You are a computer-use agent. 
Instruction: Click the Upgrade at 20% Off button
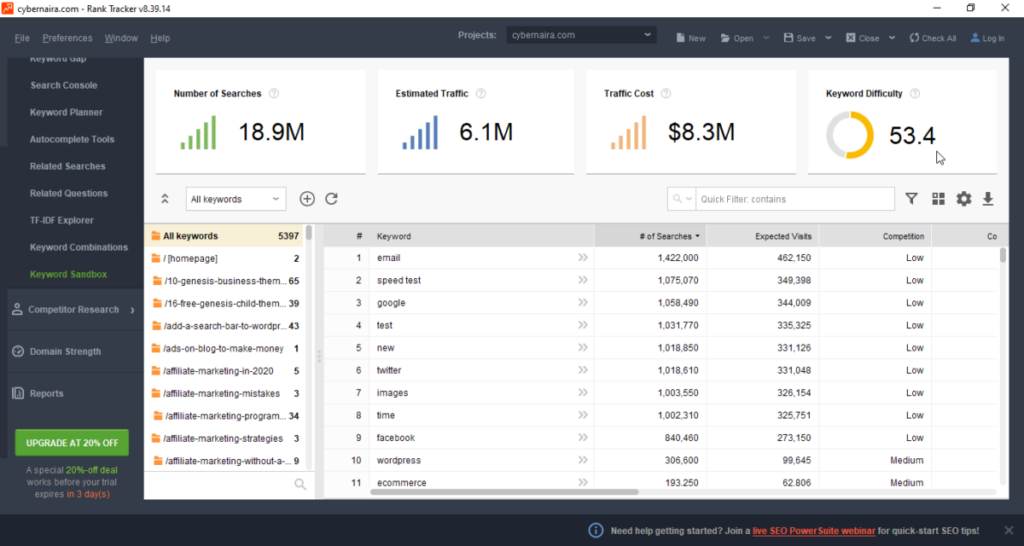point(72,442)
